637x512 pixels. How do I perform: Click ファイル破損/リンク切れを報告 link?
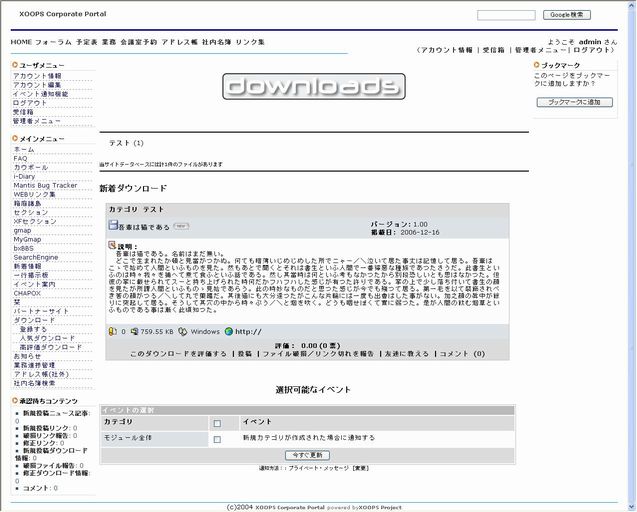(x=317, y=353)
